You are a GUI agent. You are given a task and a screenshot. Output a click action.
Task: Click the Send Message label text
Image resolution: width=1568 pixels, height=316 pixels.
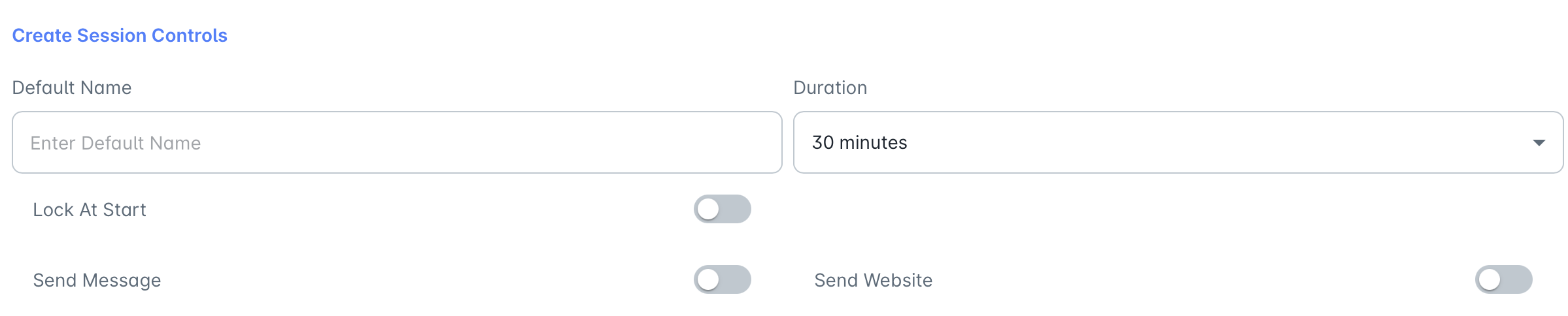point(97,280)
